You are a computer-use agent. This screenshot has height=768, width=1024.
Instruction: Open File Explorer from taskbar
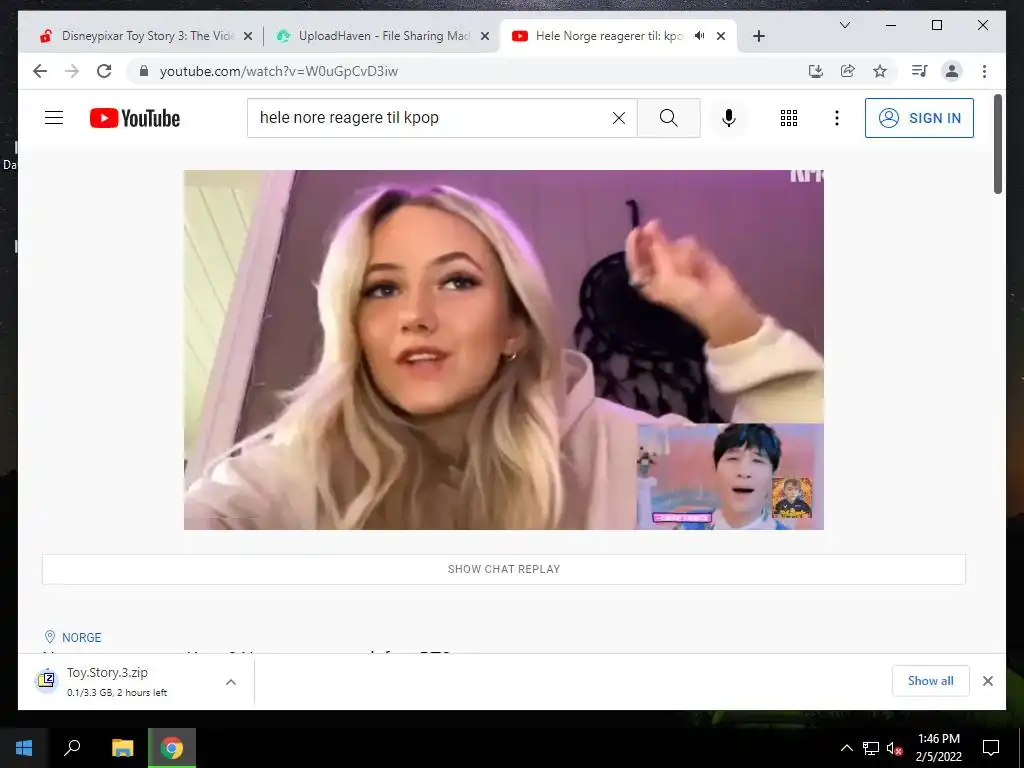(x=122, y=747)
